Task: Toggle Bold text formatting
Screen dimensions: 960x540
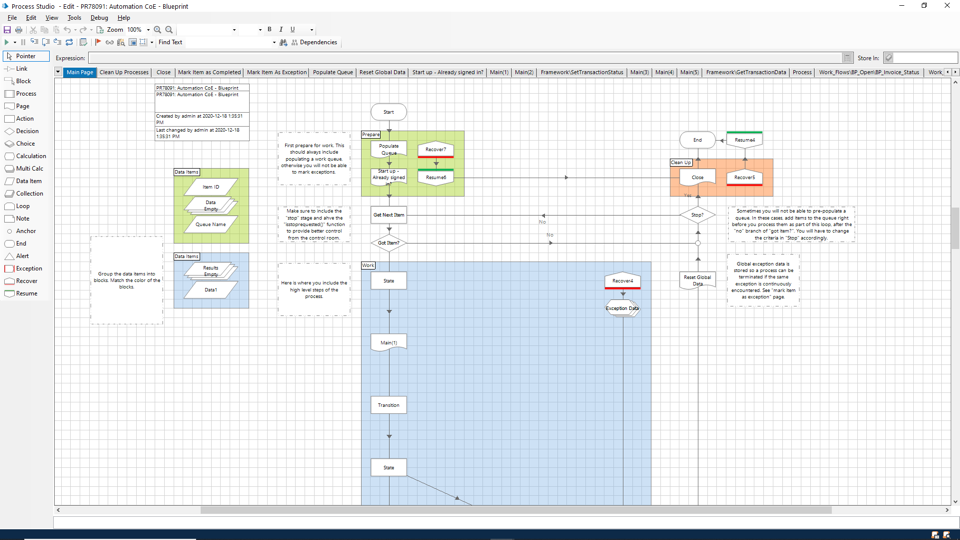Action: (269, 30)
